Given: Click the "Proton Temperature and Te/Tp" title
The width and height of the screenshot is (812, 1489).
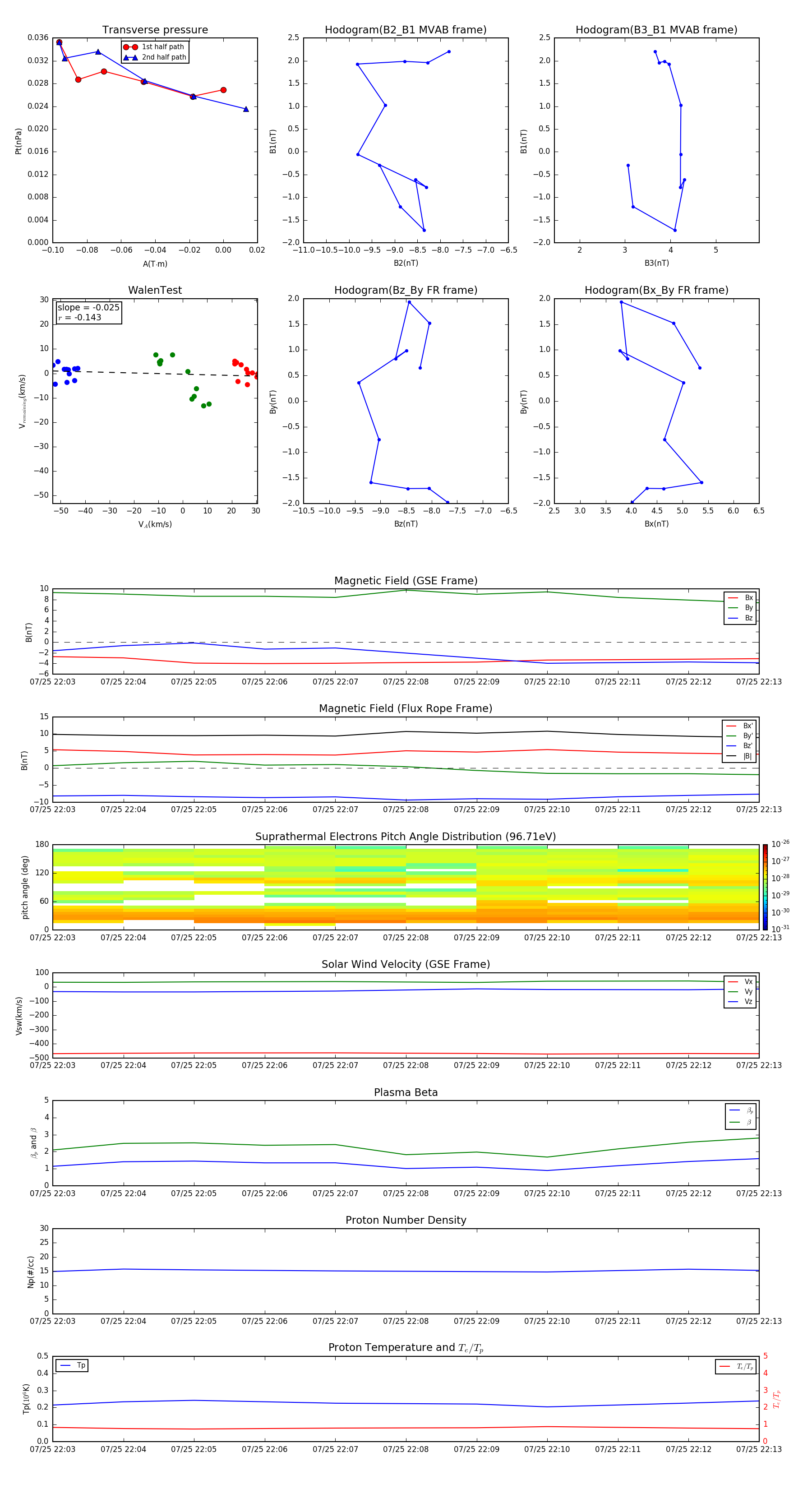Looking at the screenshot, I should coord(406,1348).
